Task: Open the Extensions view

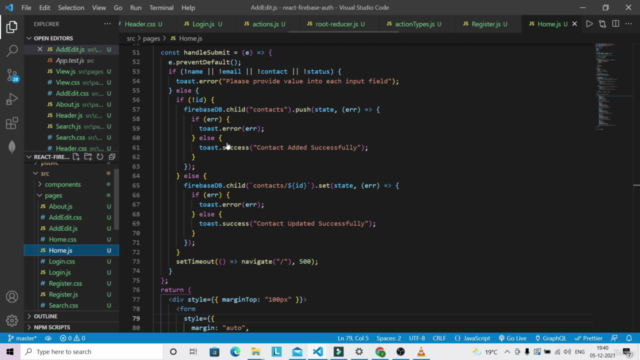Action: click(12, 123)
